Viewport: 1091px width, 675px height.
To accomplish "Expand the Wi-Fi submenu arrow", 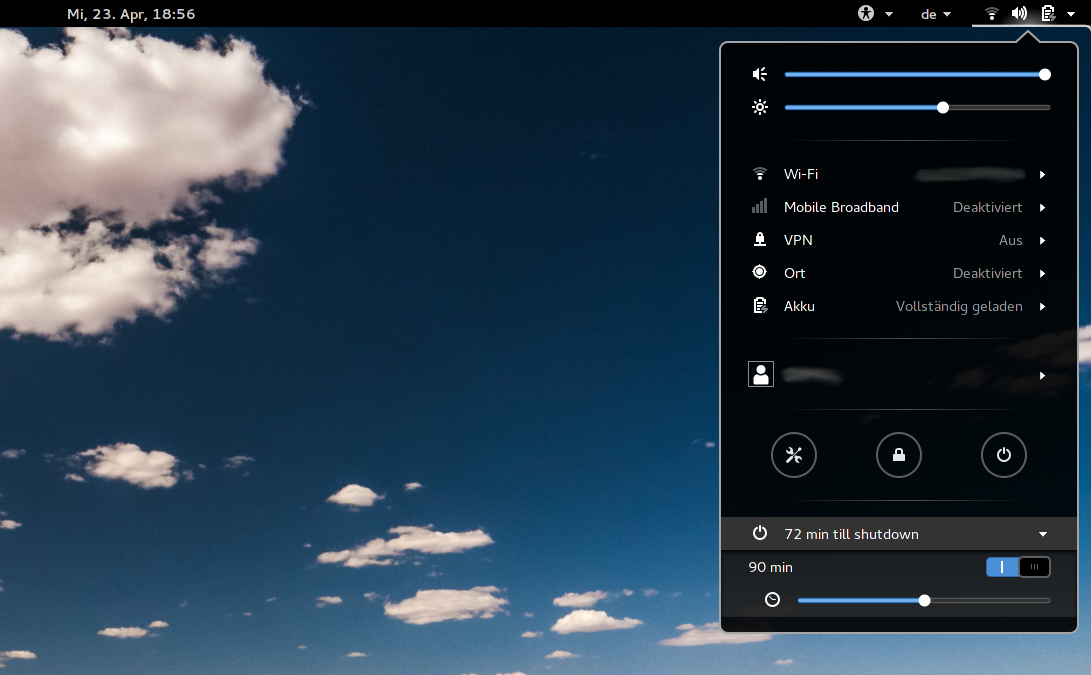I will 1042,174.
